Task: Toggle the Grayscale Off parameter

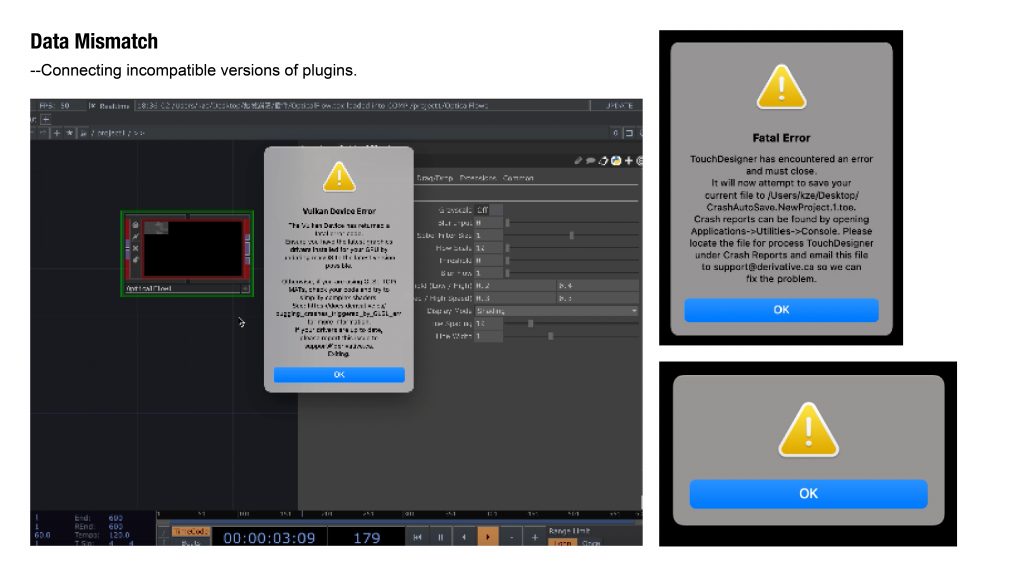Action: [x=488, y=210]
